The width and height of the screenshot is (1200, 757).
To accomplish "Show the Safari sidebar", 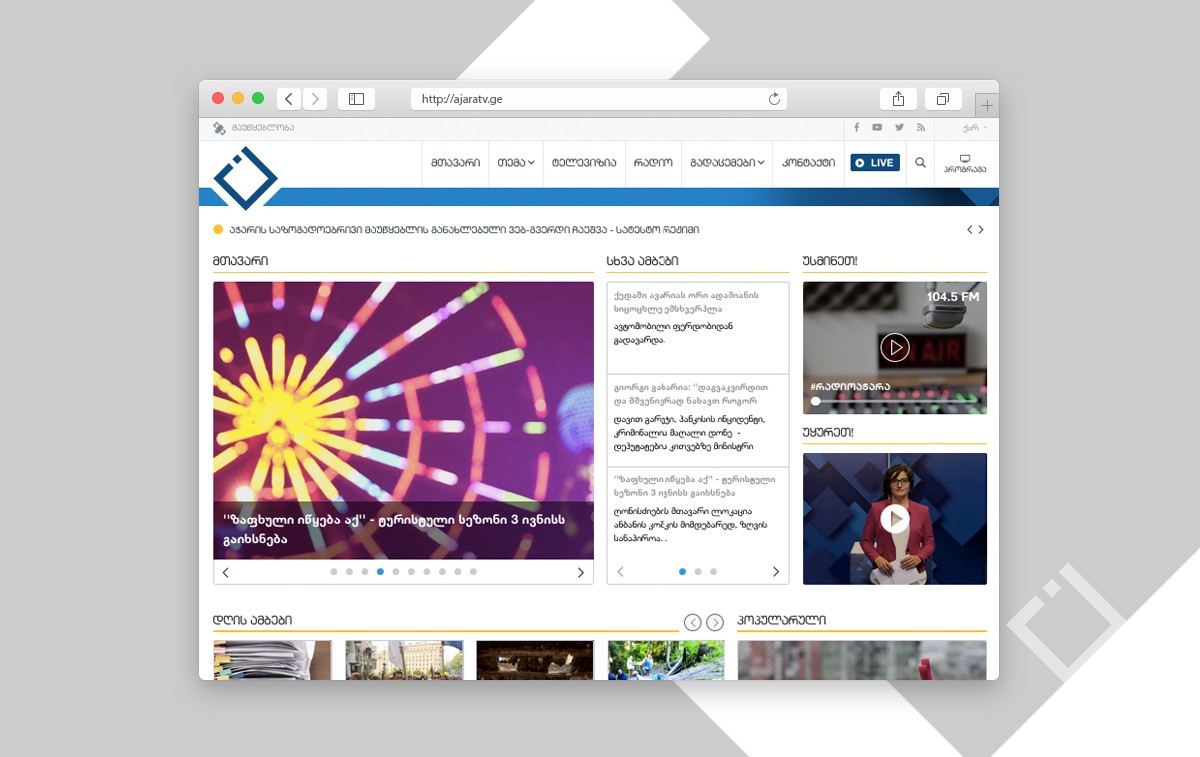I will [355, 98].
